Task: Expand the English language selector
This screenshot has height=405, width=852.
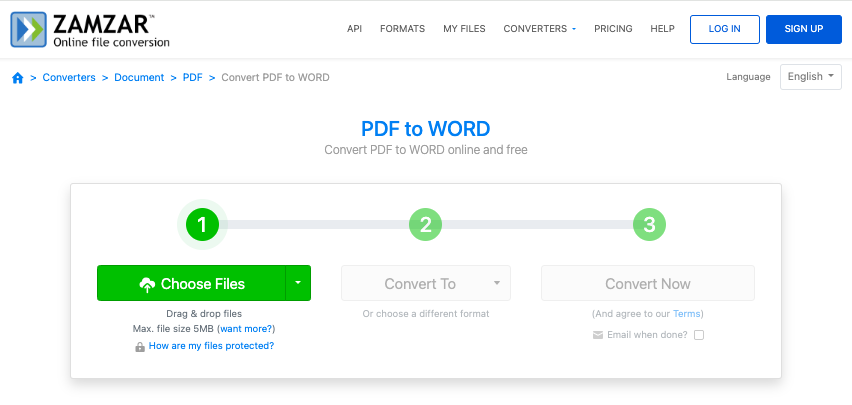Action: (x=811, y=77)
